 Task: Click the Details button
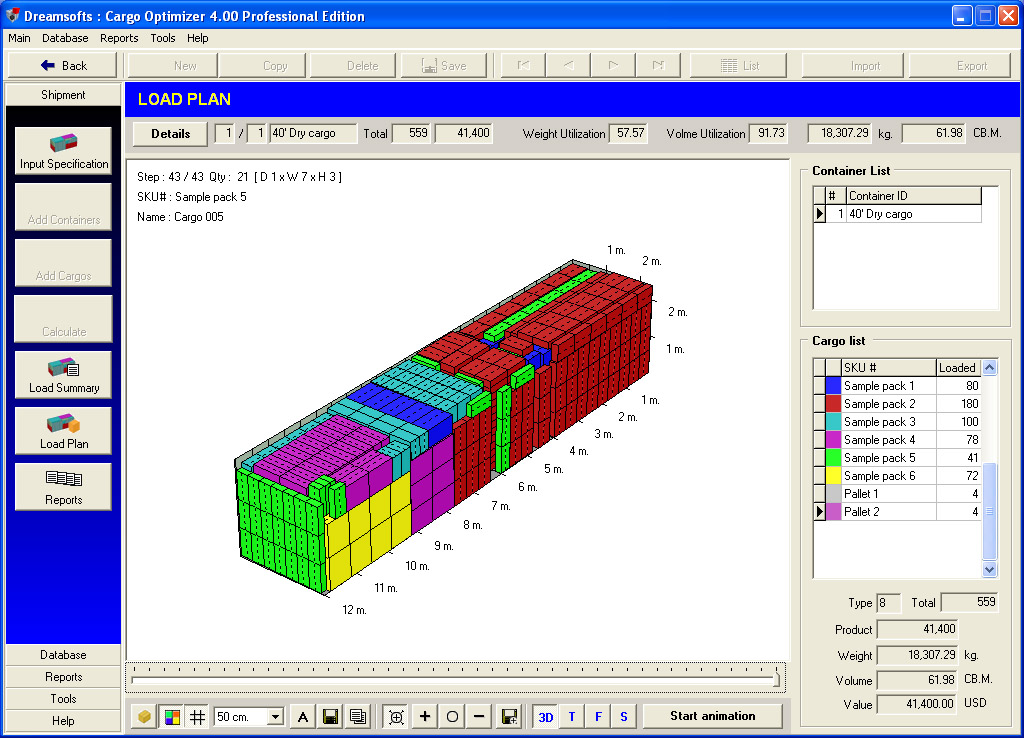click(x=170, y=133)
